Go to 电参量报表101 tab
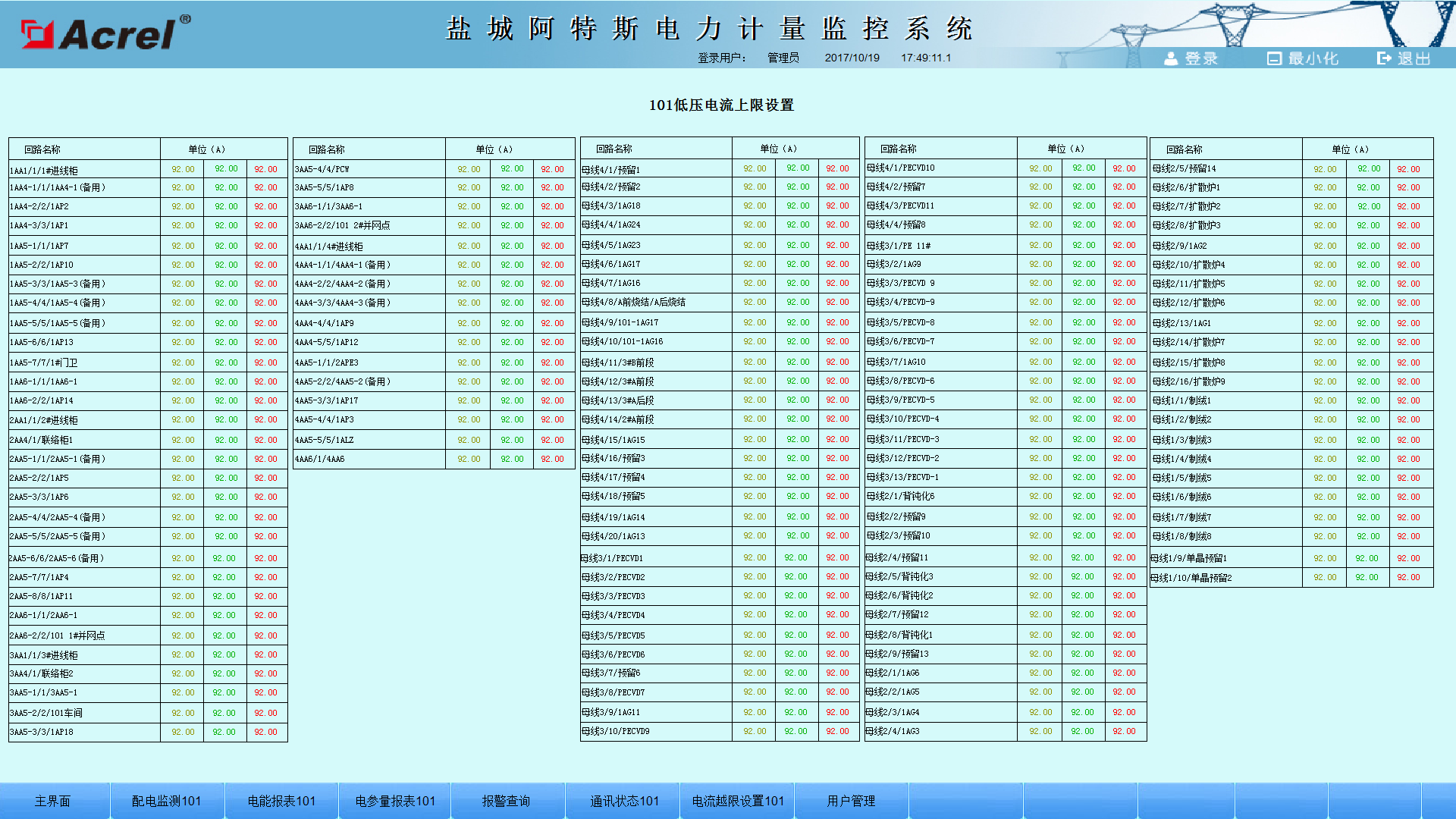This screenshot has width=1456, height=819. click(x=395, y=801)
